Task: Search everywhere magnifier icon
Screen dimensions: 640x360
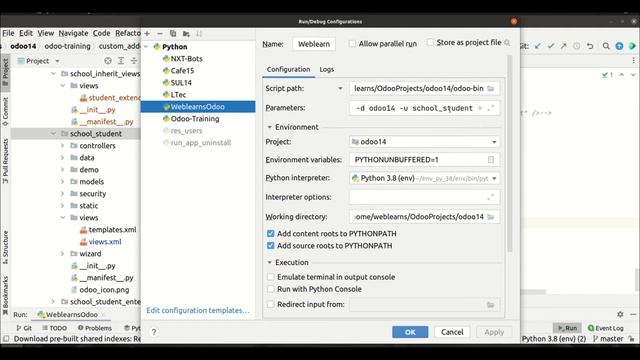Action: (x=606, y=46)
